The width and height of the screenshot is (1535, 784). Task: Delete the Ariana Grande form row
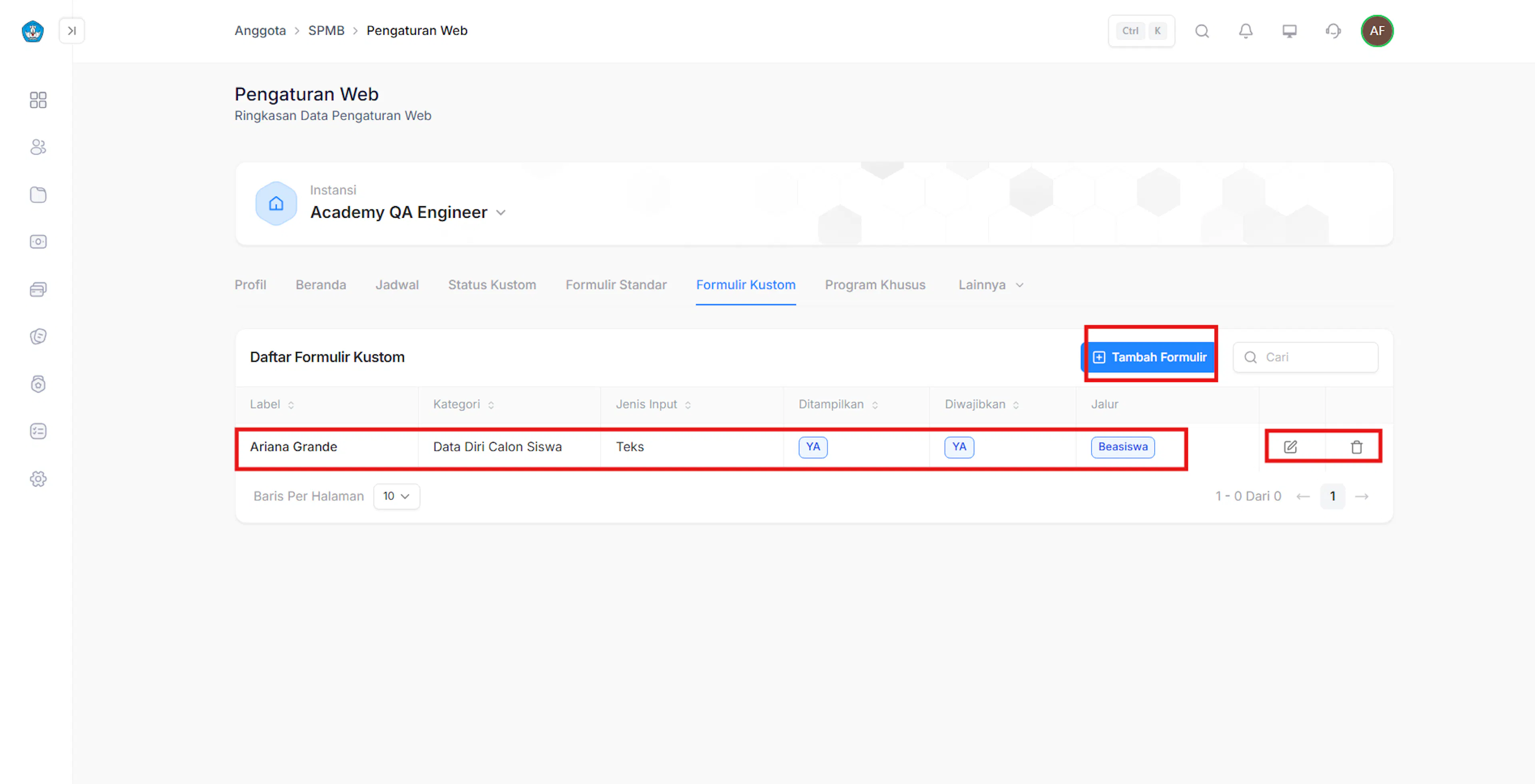(x=1356, y=447)
